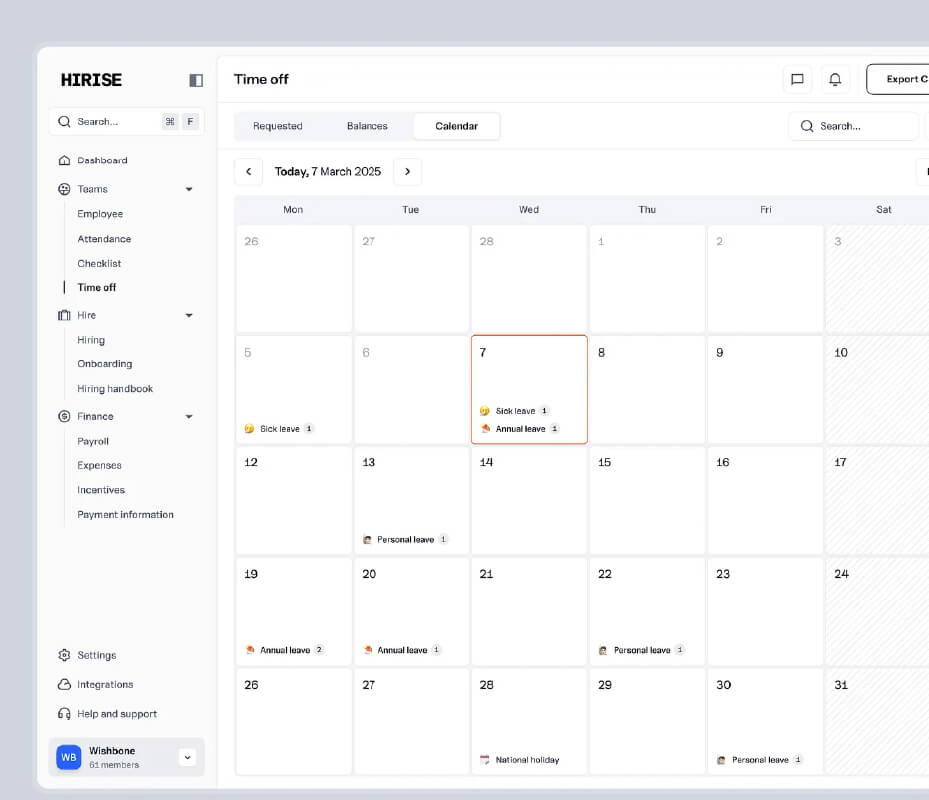Collapse the Teams section

[x=189, y=189]
